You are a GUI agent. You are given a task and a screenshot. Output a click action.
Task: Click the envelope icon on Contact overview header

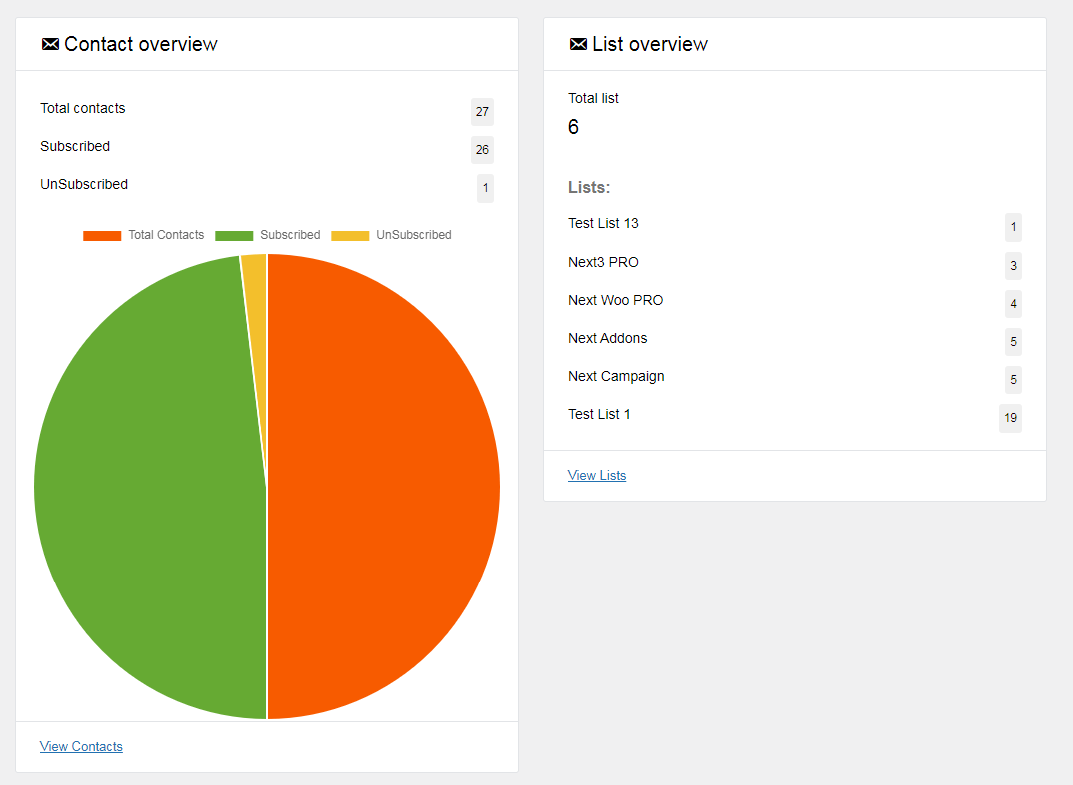49,43
